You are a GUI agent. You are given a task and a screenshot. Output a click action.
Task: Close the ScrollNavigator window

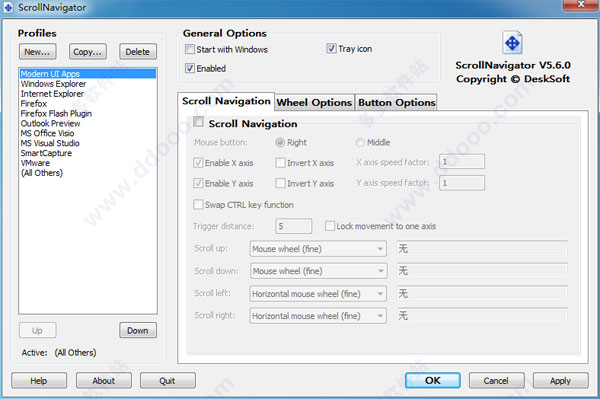(581, 5)
